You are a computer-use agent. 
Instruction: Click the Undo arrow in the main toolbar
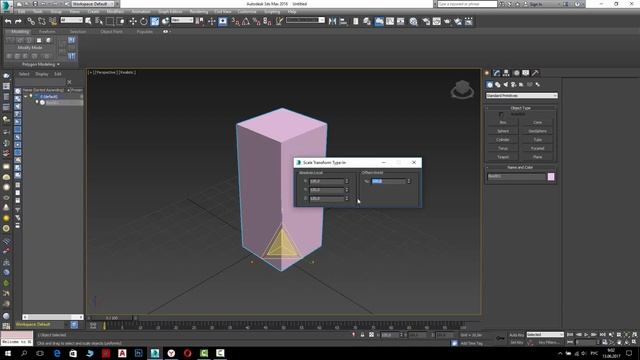pos(8,21)
